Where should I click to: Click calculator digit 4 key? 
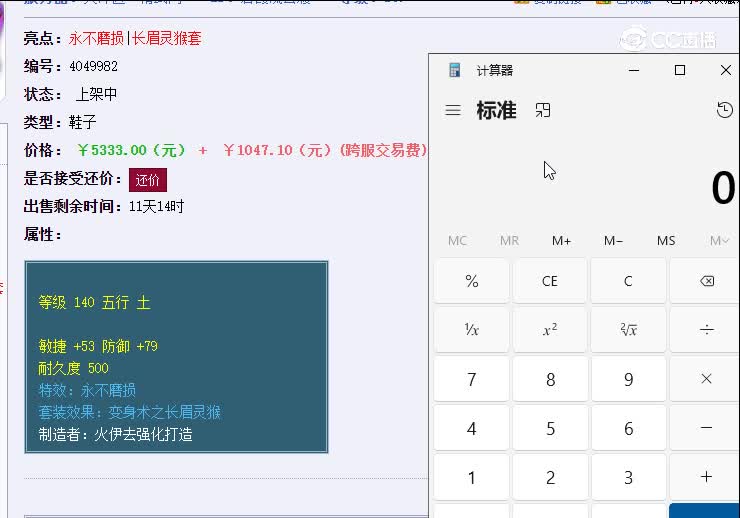pyautogui.click(x=471, y=428)
